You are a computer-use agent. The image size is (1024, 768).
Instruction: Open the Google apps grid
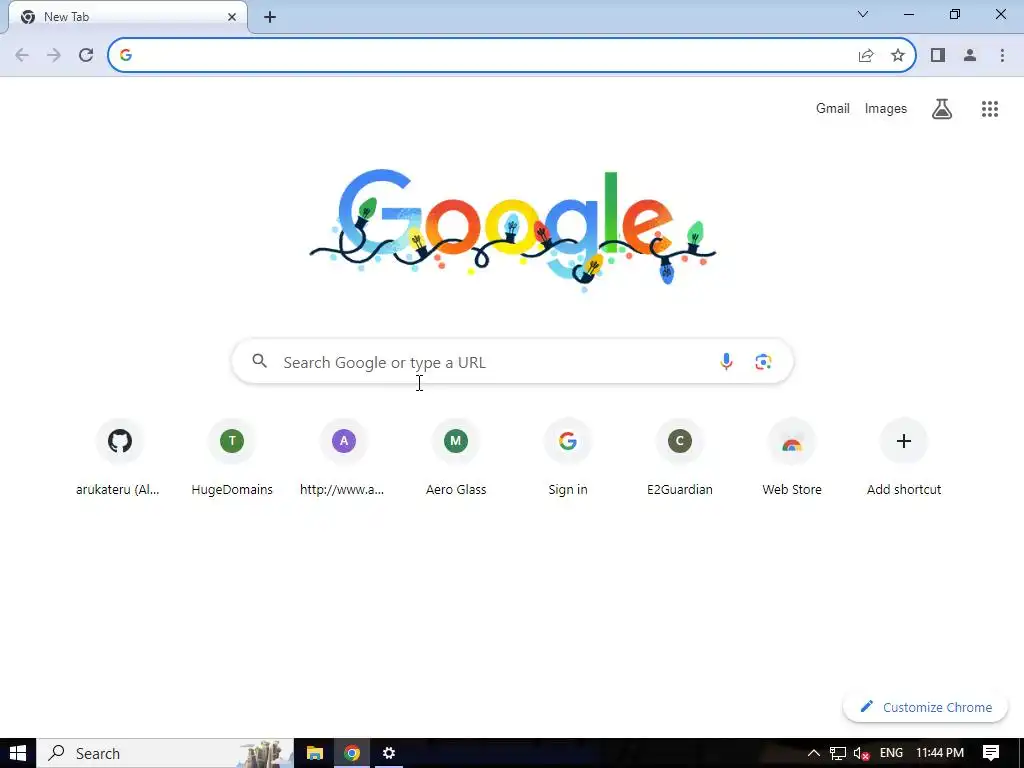pos(990,108)
